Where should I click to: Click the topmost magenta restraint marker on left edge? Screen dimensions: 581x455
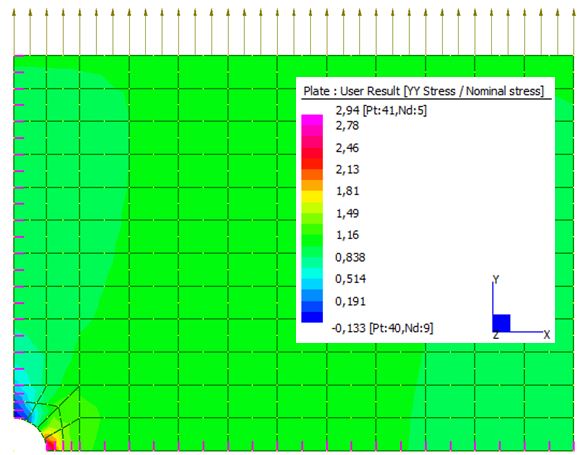19,56
